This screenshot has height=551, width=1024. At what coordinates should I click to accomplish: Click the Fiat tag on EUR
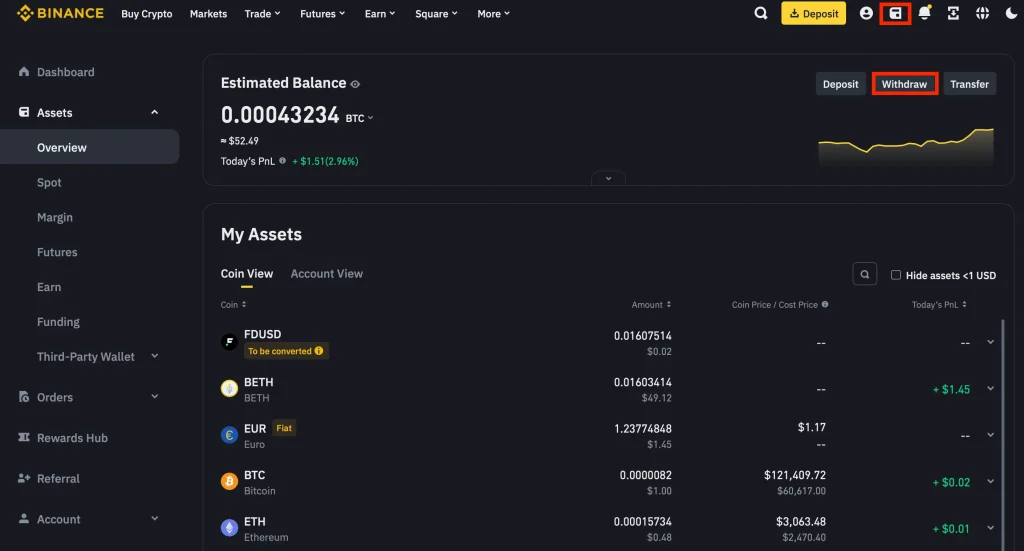(283, 428)
